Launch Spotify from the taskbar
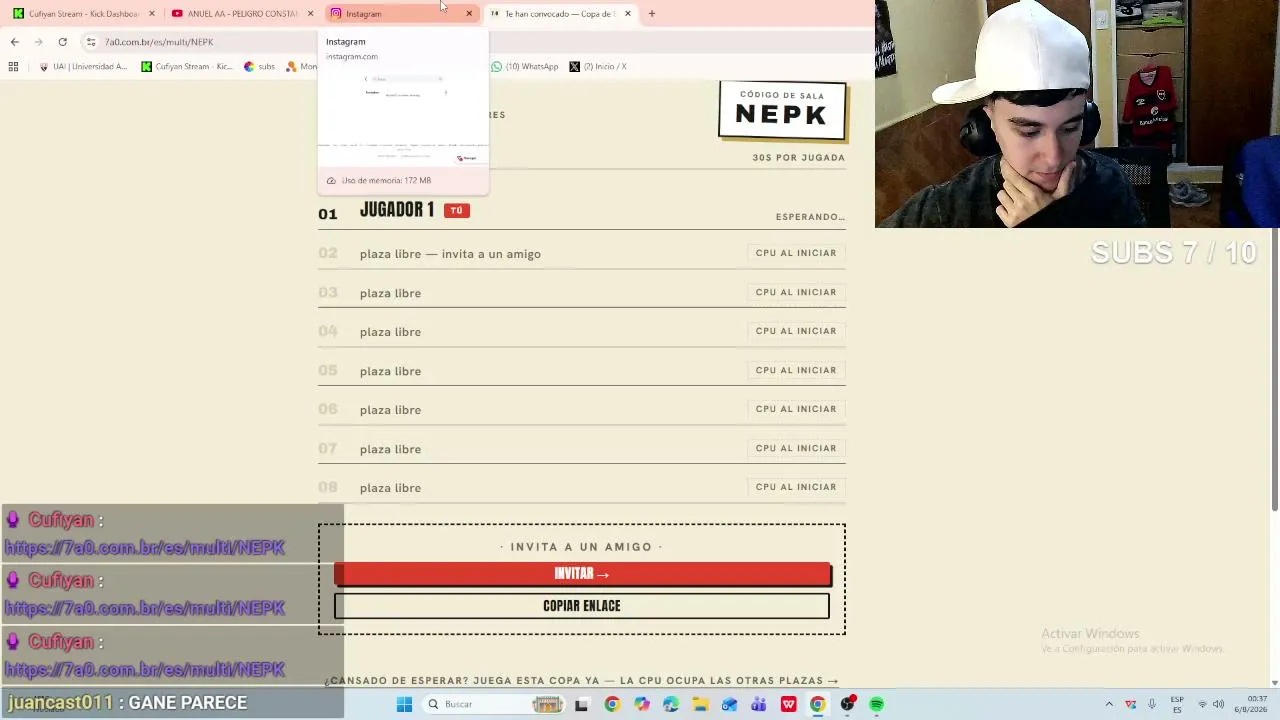 [876, 704]
